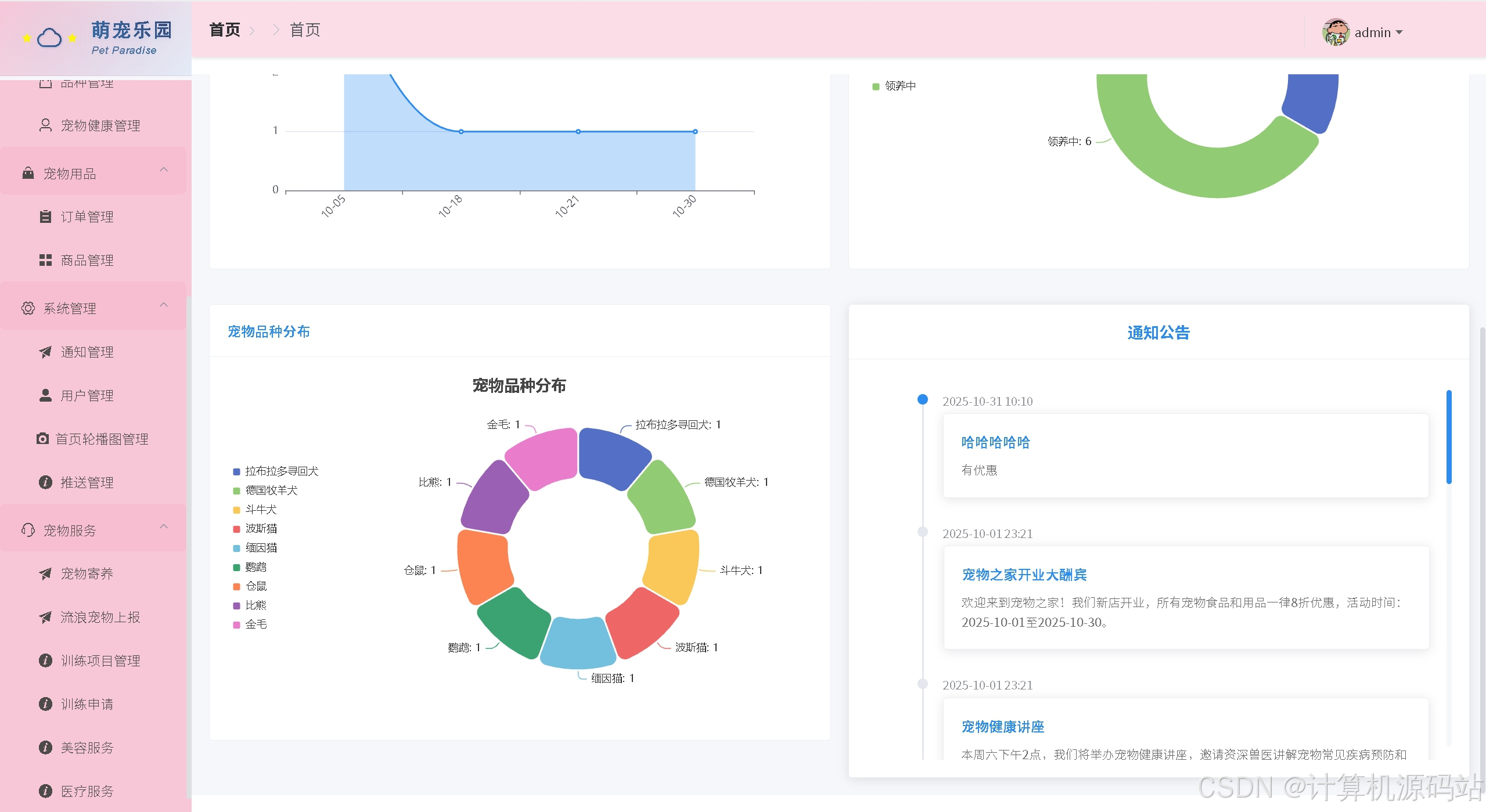Viewport: 1486px width, 812px height.
Task: Toggle 仓鼠 legend entry
Action: click(x=249, y=586)
